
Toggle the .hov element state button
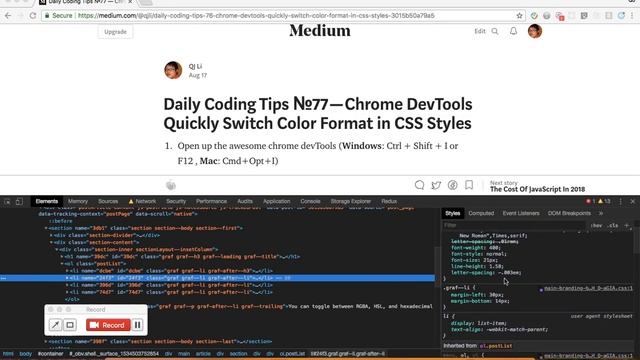(x=596, y=225)
